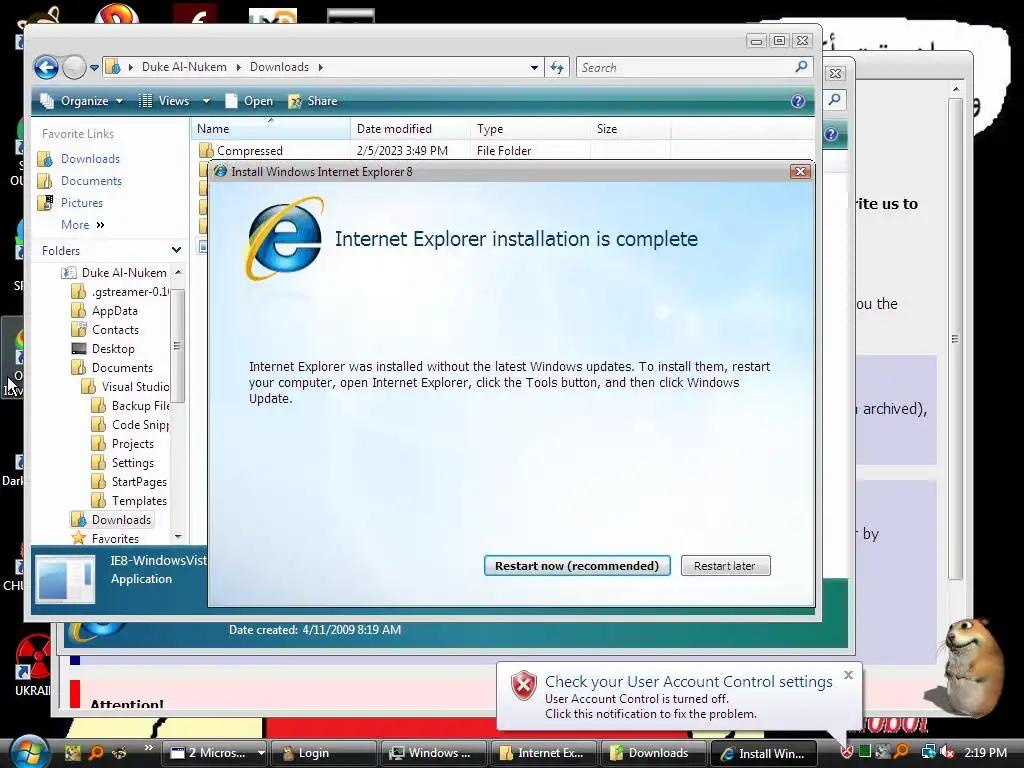The image size is (1024, 768).
Task: Click the network tray icon
Action: [x=928, y=752]
